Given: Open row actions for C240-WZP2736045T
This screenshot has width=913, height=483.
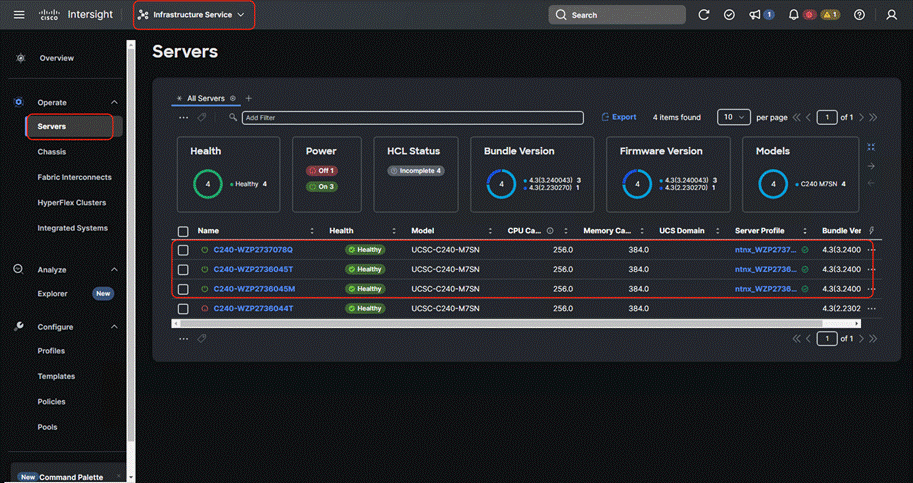Looking at the screenshot, I should [871, 269].
